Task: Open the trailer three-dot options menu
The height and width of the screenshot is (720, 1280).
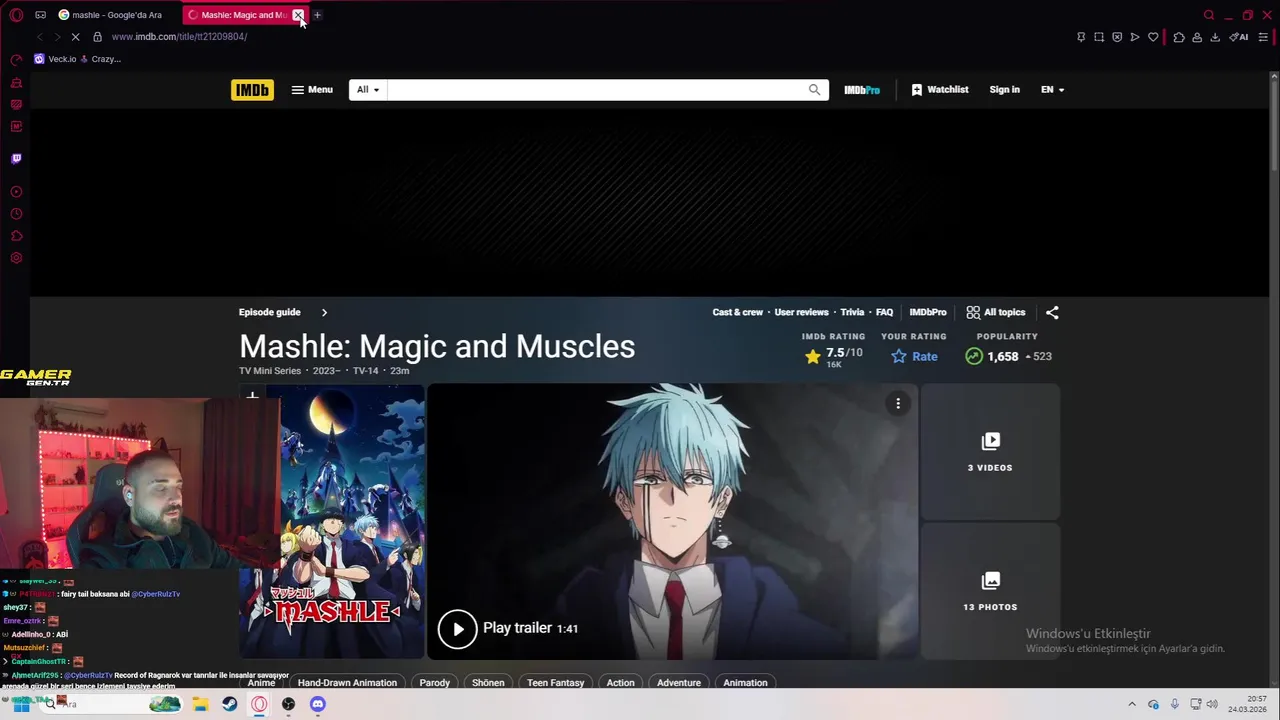Action: click(x=898, y=403)
